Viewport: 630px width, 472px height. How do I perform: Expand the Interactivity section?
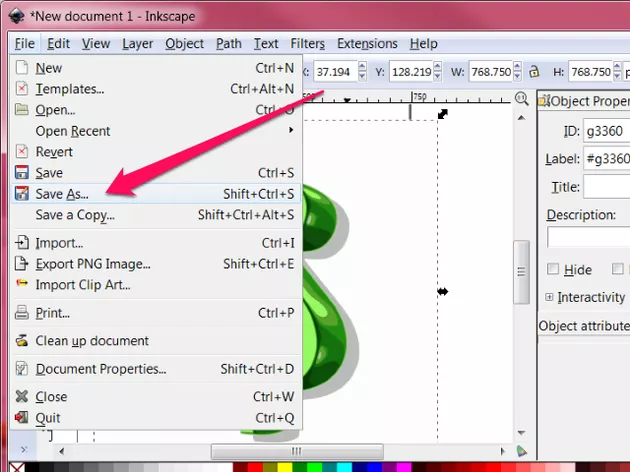549,298
